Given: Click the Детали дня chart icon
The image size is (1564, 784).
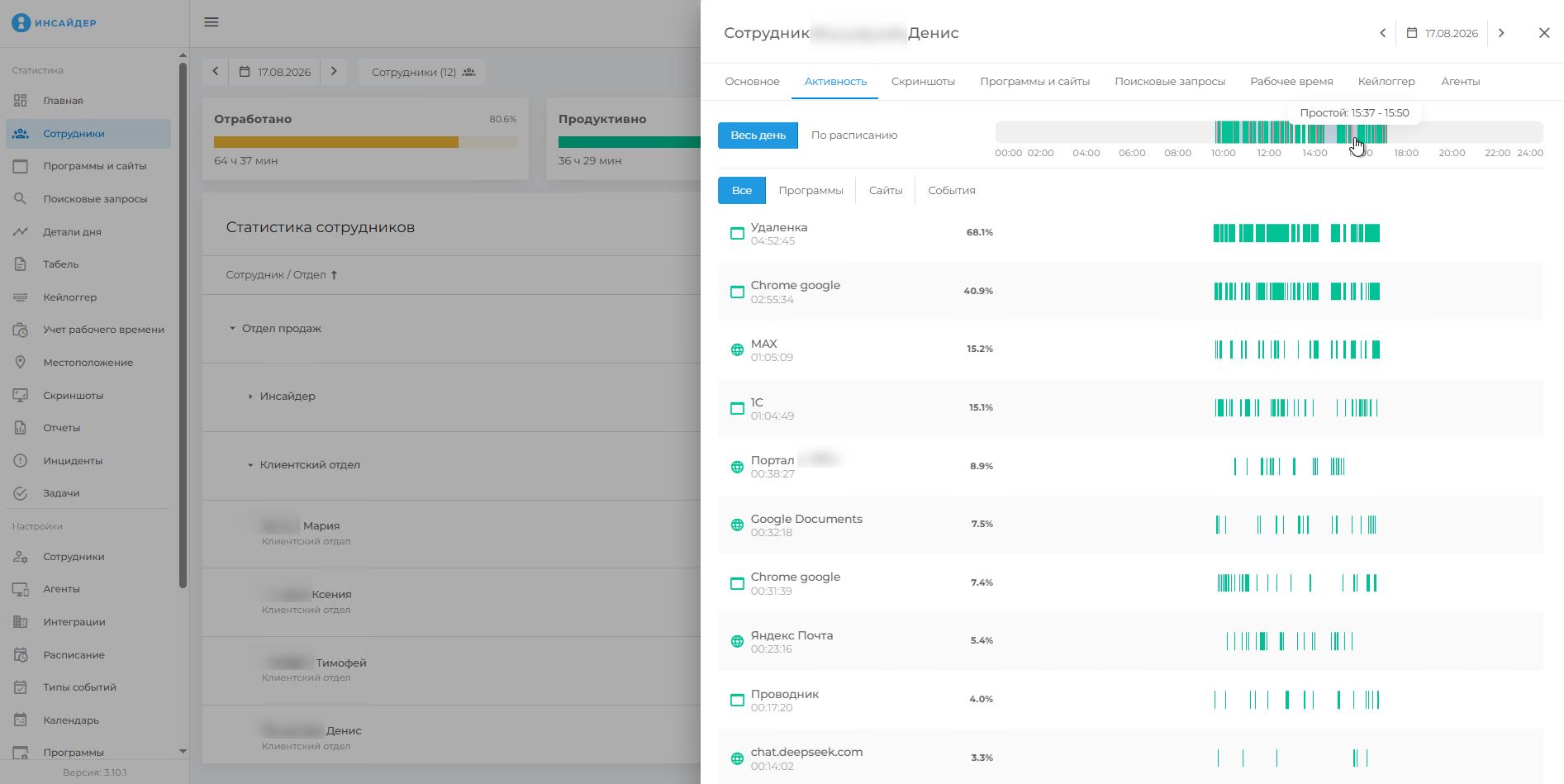Looking at the screenshot, I should [21, 231].
